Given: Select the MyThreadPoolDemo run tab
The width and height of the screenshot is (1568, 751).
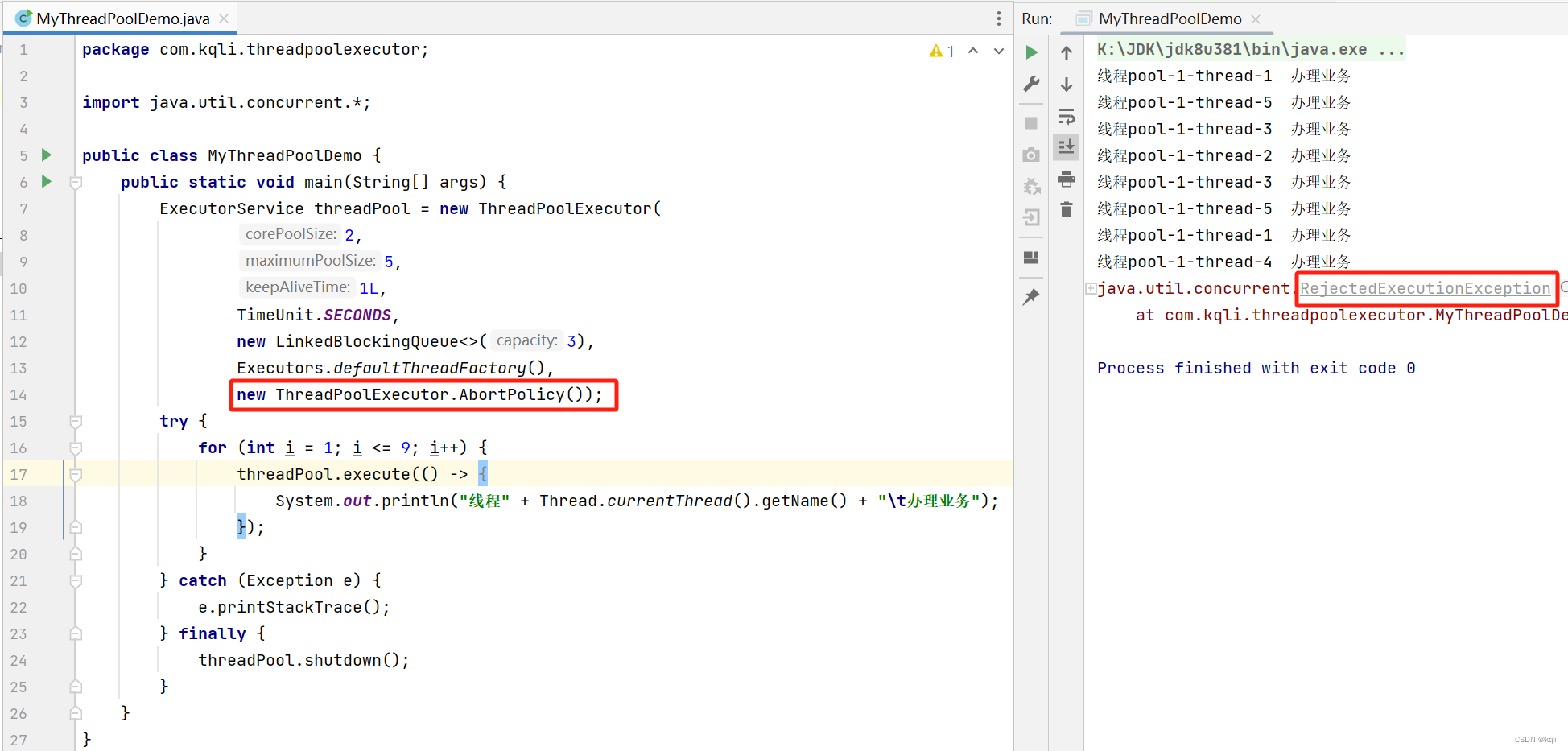Looking at the screenshot, I should 1170,19.
